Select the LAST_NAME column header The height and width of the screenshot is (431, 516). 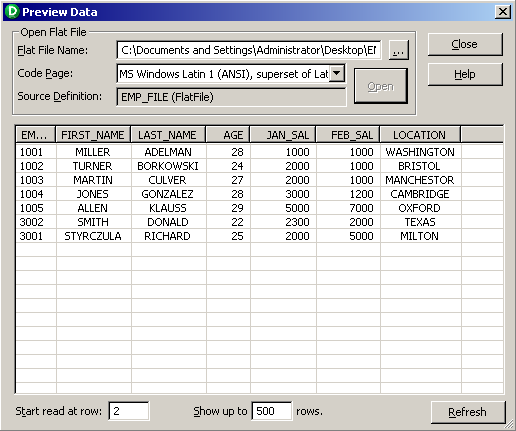pyautogui.click(x=168, y=135)
